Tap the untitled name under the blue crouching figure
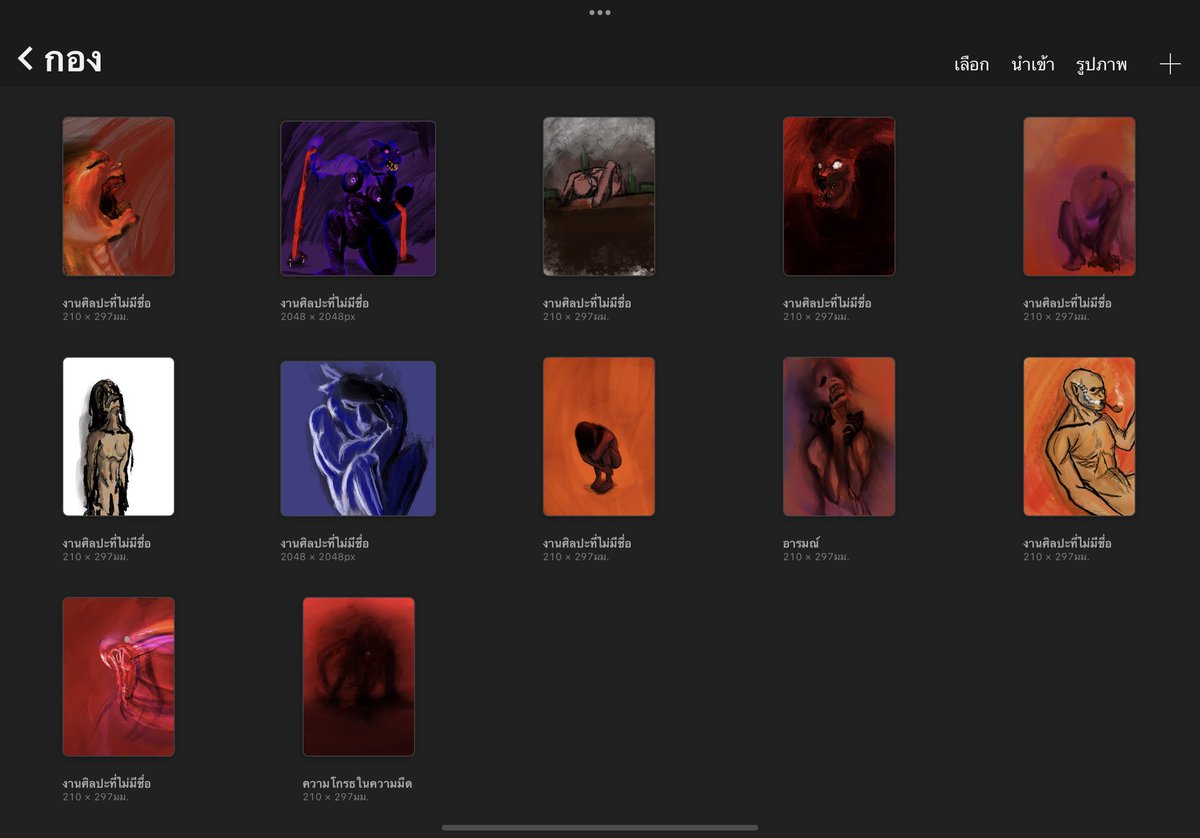1200x838 pixels. pyautogui.click(x=324, y=543)
